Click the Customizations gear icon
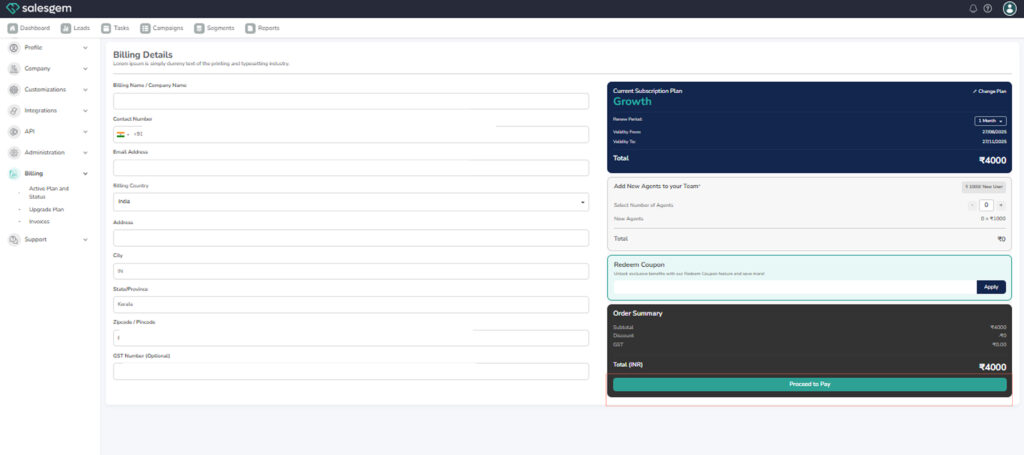This screenshot has height=455, width=1024. (x=14, y=90)
